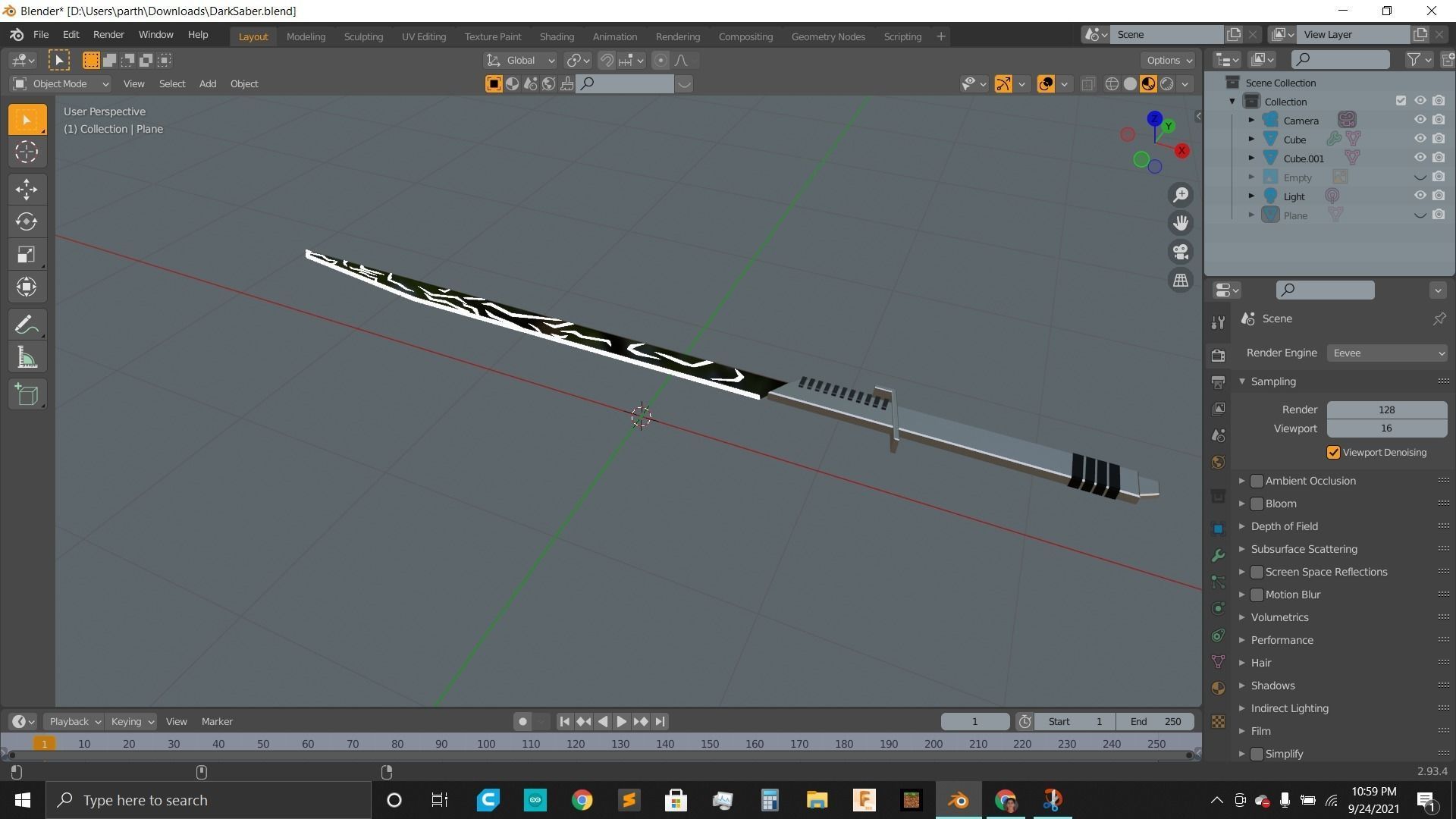This screenshot has width=1456, height=819.
Task: Open Chrome from the Windows taskbar
Action: coord(582,801)
